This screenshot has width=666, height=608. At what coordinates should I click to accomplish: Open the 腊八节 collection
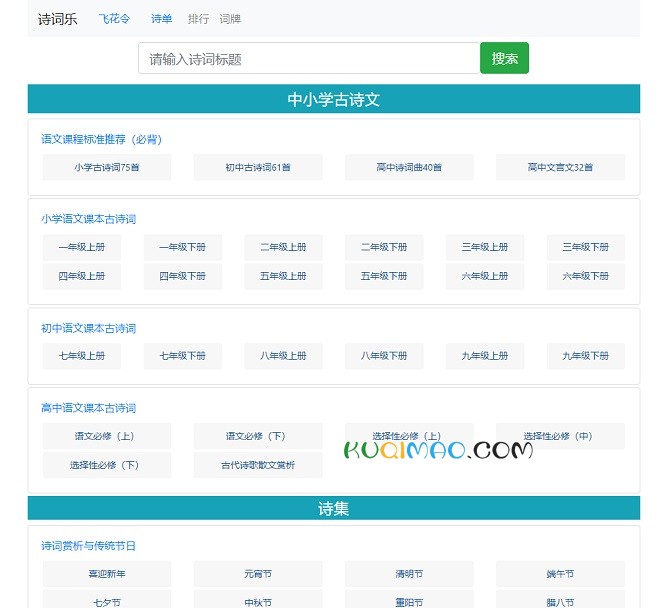pyautogui.click(x=560, y=600)
